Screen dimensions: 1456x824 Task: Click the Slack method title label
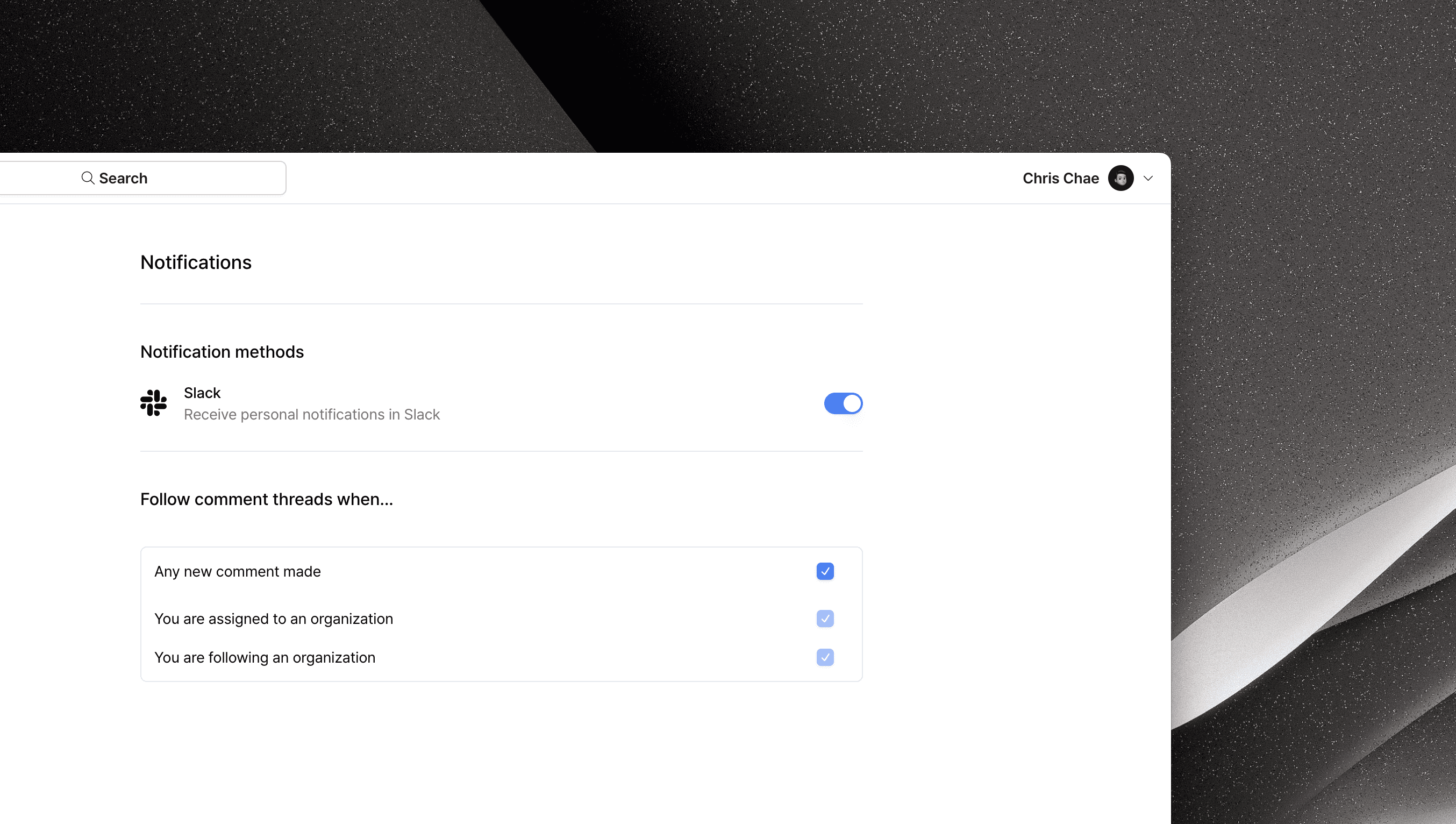[x=202, y=393]
